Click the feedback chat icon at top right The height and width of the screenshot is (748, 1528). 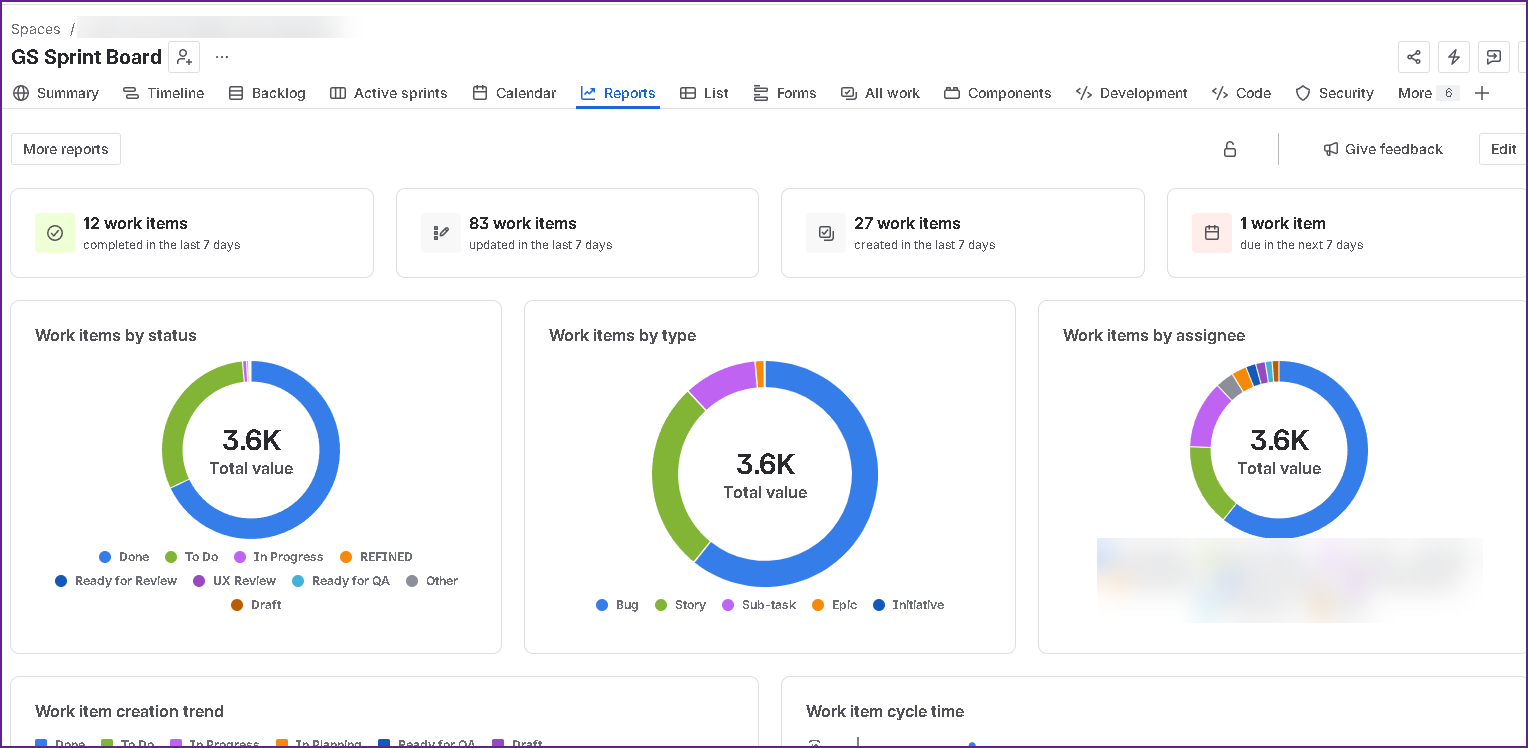[1494, 57]
